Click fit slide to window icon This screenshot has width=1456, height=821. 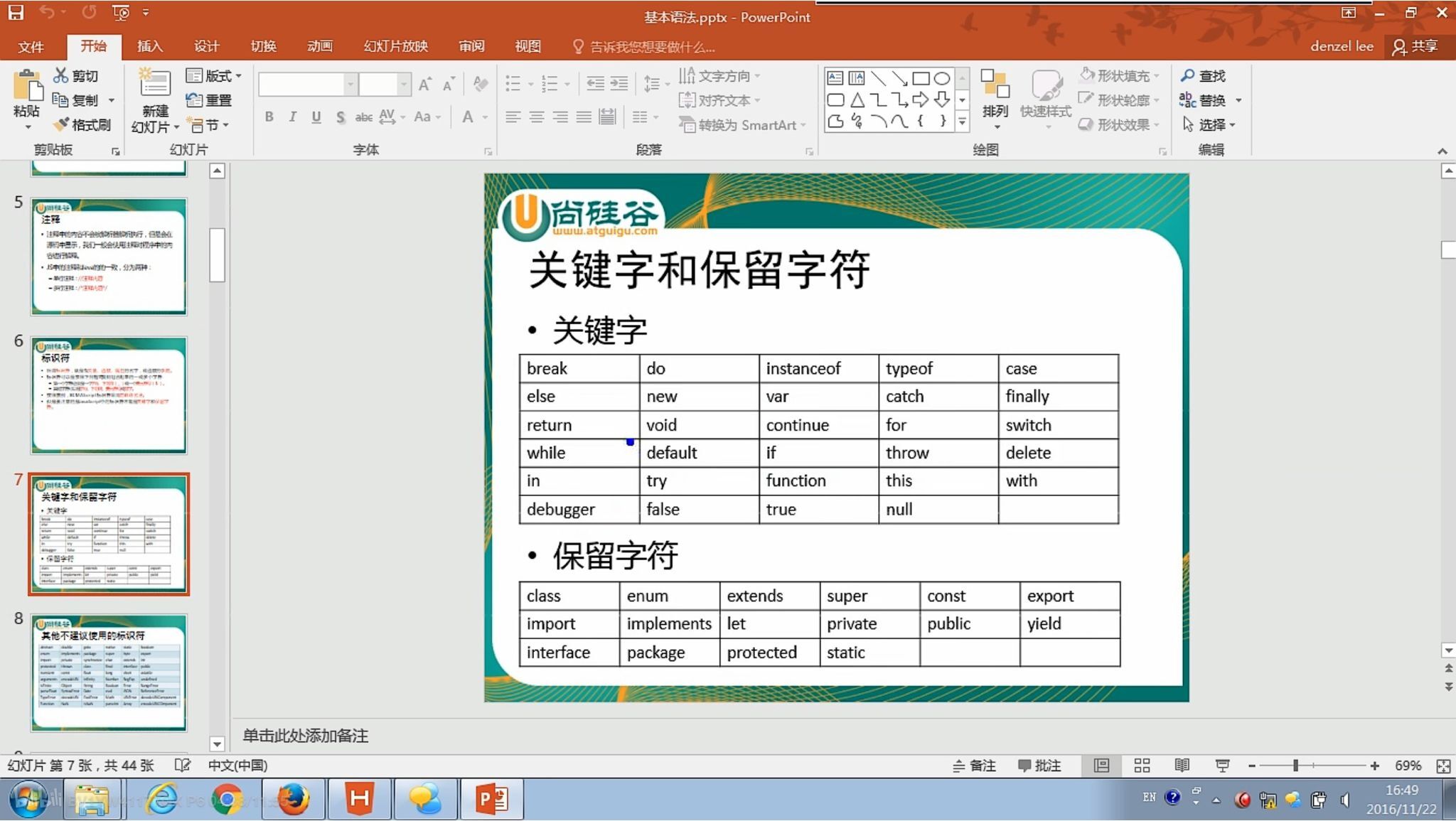[1443, 766]
